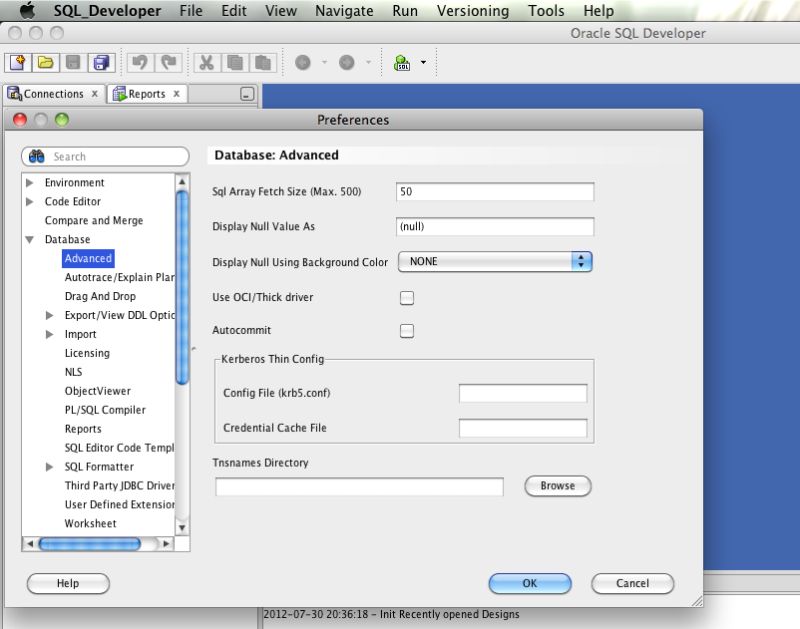Image resolution: width=800 pixels, height=629 pixels.
Task: Enable the Autocommit checkbox
Action: coord(407,330)
